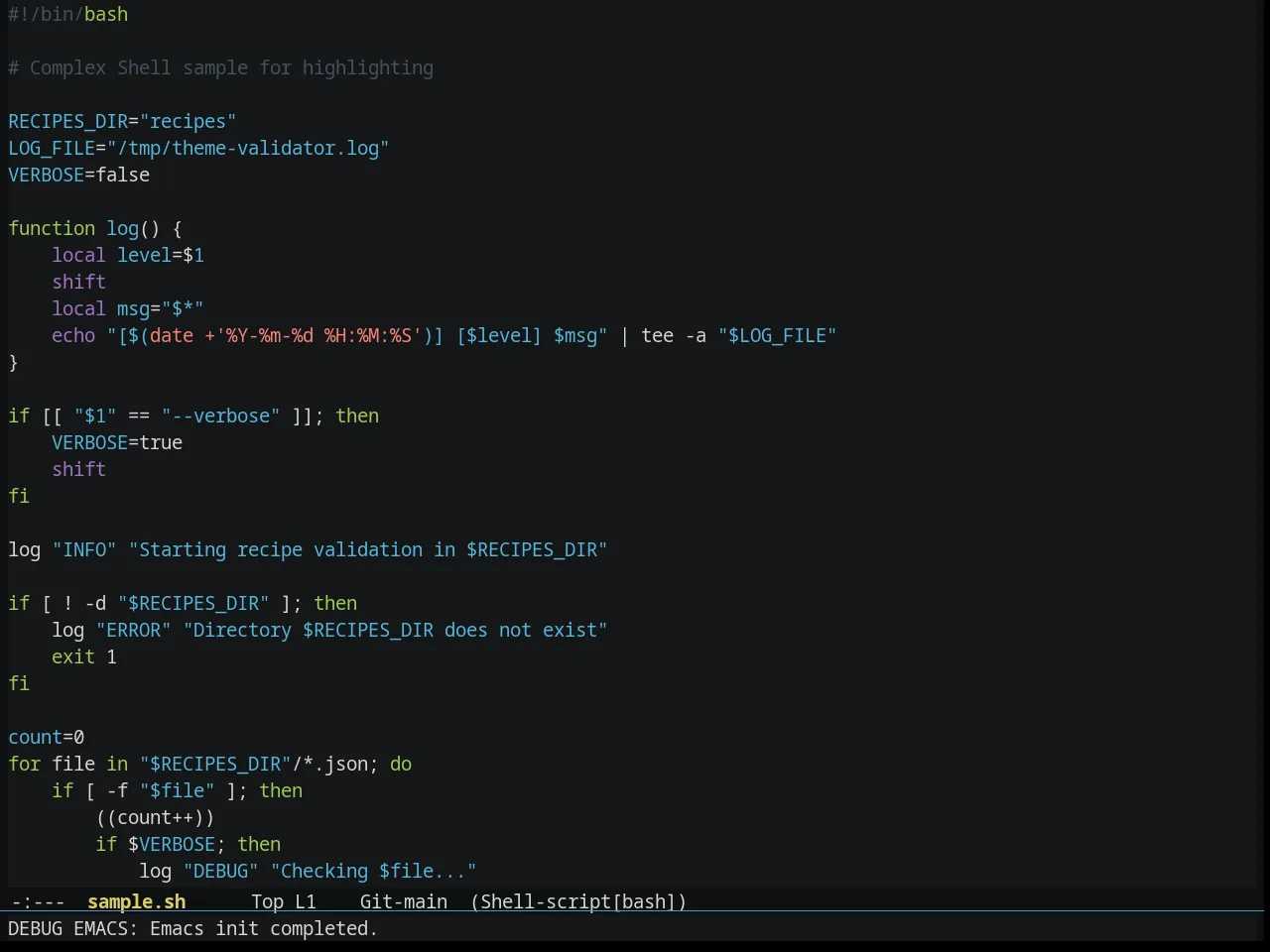Screen dimensions: 1270x952
Task: Click the Git-main version control indicator
Action: (403, 901)
